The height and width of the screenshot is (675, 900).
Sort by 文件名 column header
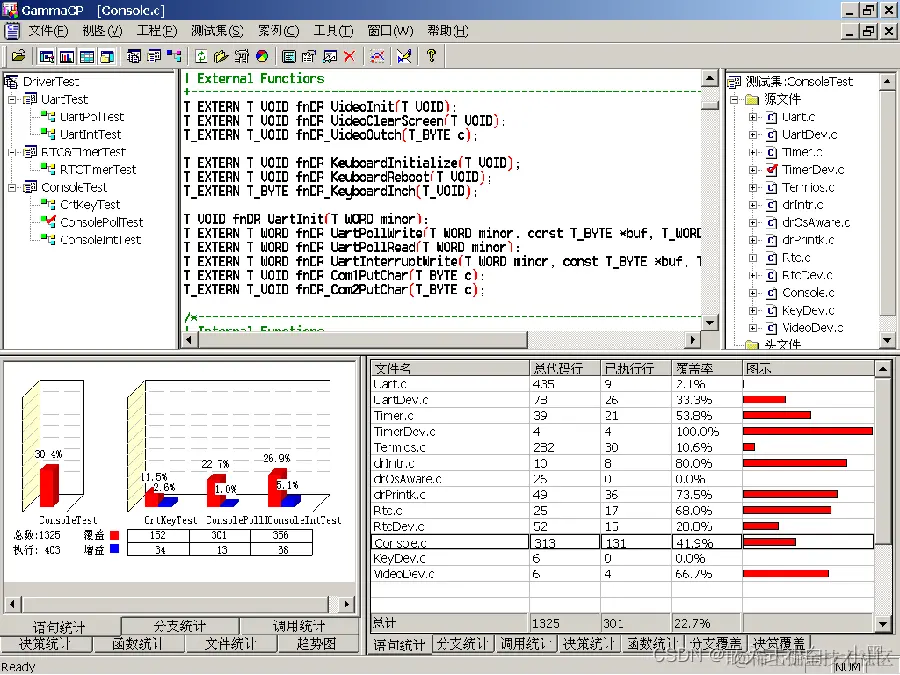449,368
